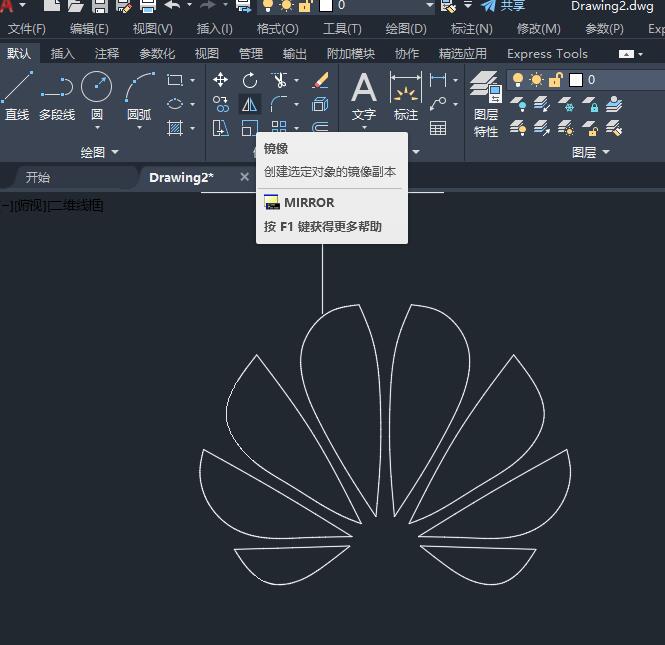Click white color swatch in quick access layer box
The image size is (665, 645).
click(326, 5)
